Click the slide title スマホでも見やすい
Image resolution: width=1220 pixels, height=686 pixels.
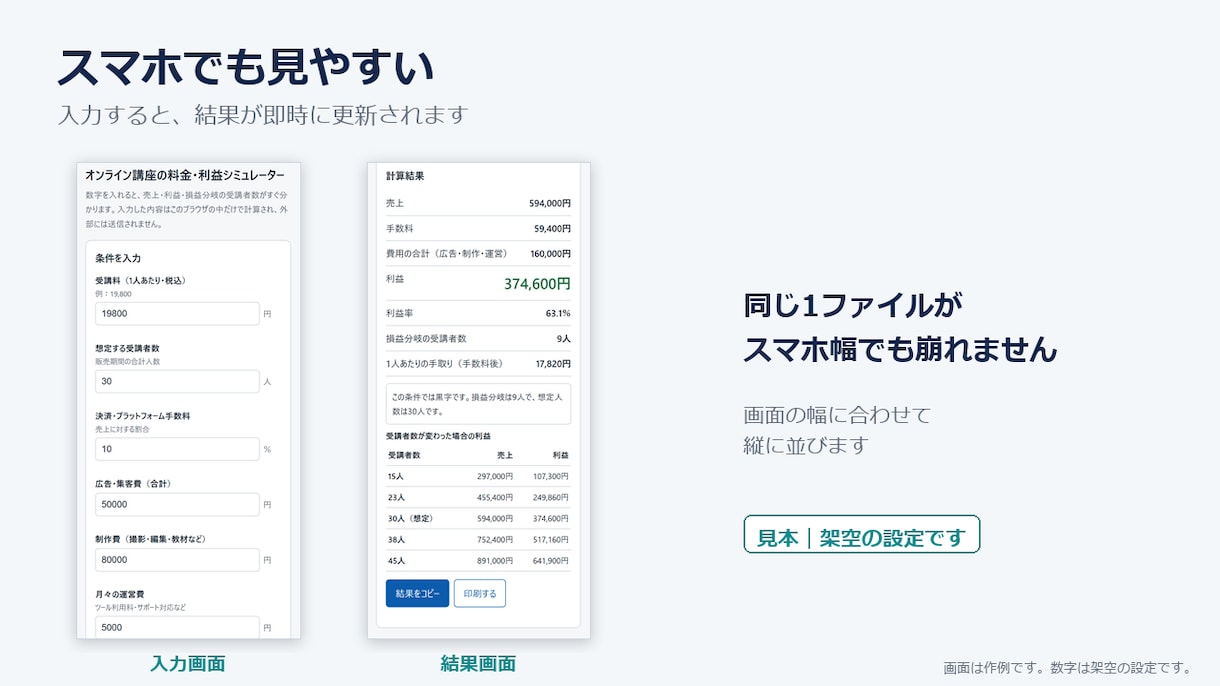245,67
